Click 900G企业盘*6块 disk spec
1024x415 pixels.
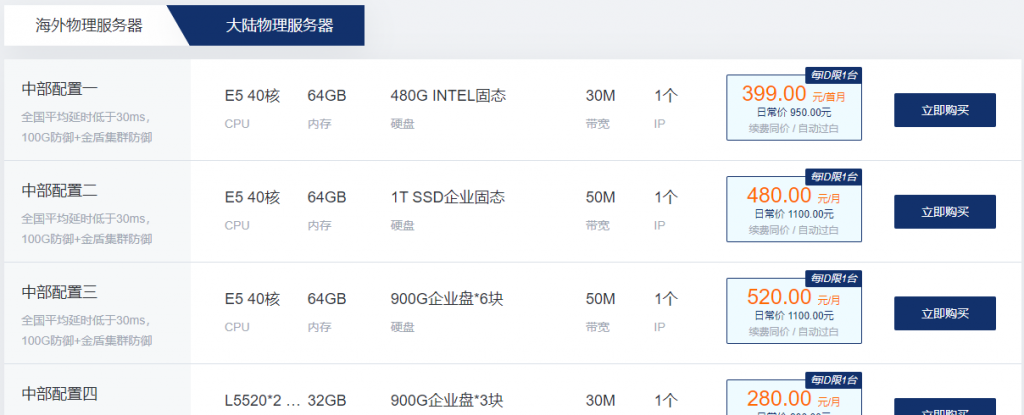(447, 299)
